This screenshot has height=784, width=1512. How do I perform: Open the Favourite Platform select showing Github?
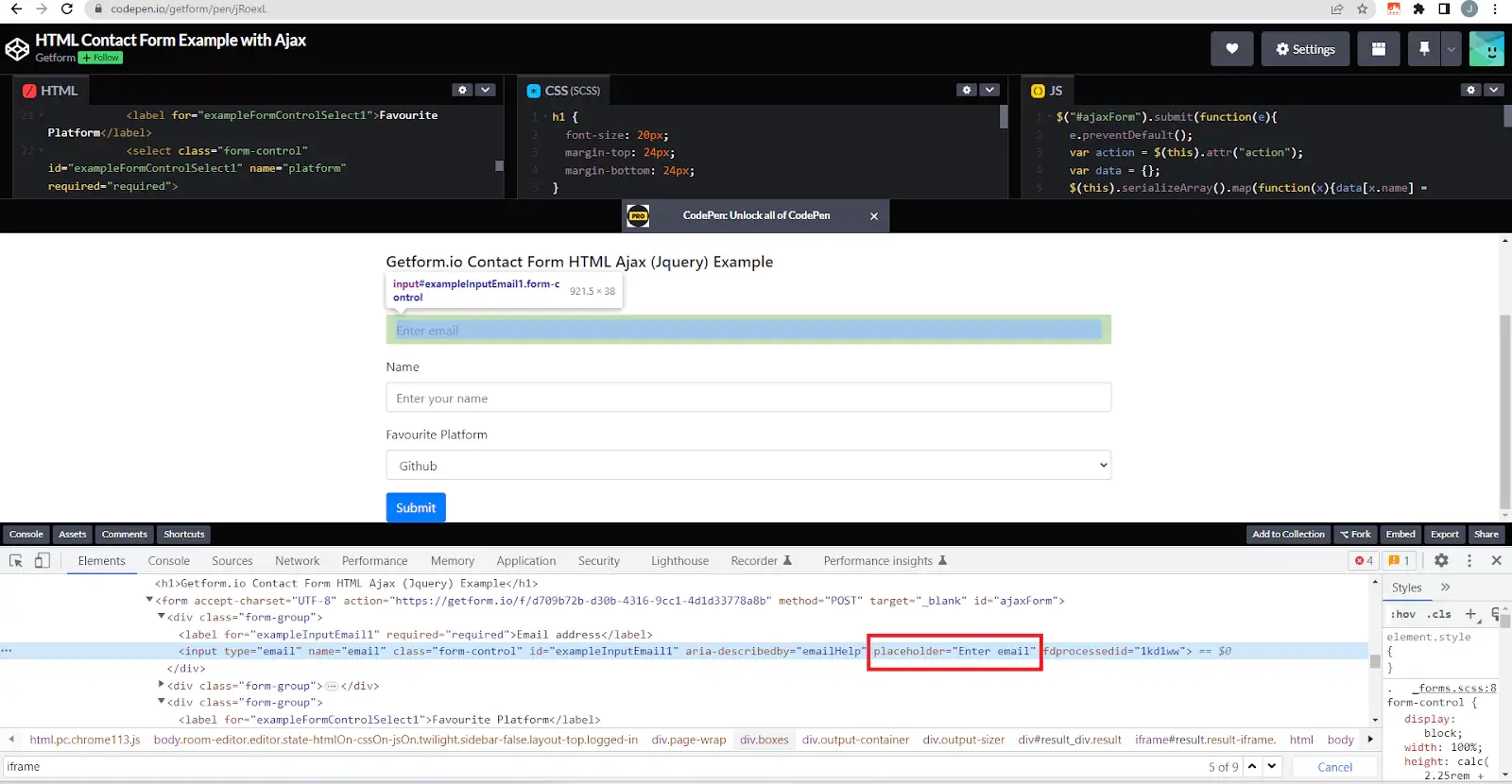point(748,466)
